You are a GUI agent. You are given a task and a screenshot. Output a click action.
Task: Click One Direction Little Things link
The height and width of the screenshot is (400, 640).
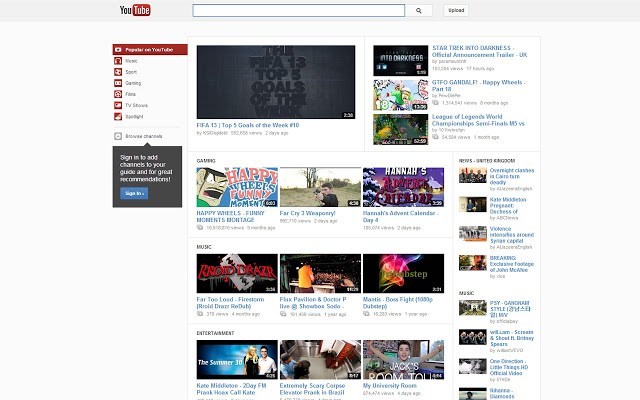pos(509,367)
